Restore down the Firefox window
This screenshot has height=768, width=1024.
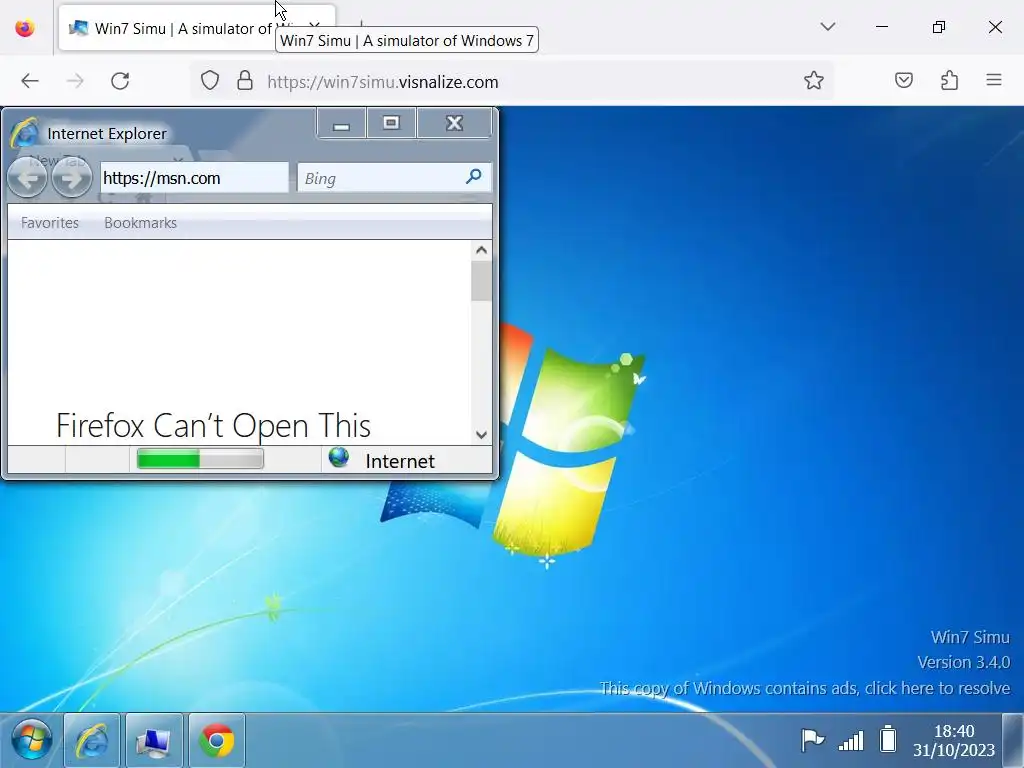[x=938, y=27]
